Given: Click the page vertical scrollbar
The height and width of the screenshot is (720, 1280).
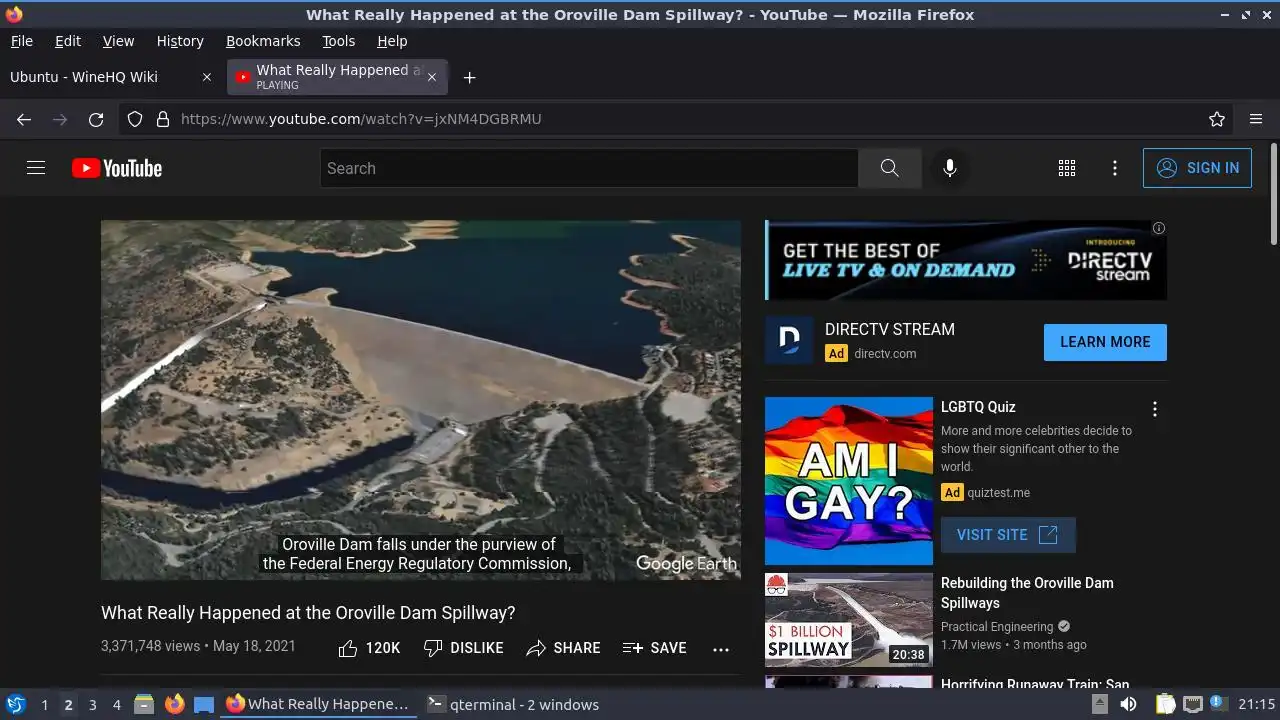Looking at the screenshot, I should pyautogui.click(x=1274, y=195).
